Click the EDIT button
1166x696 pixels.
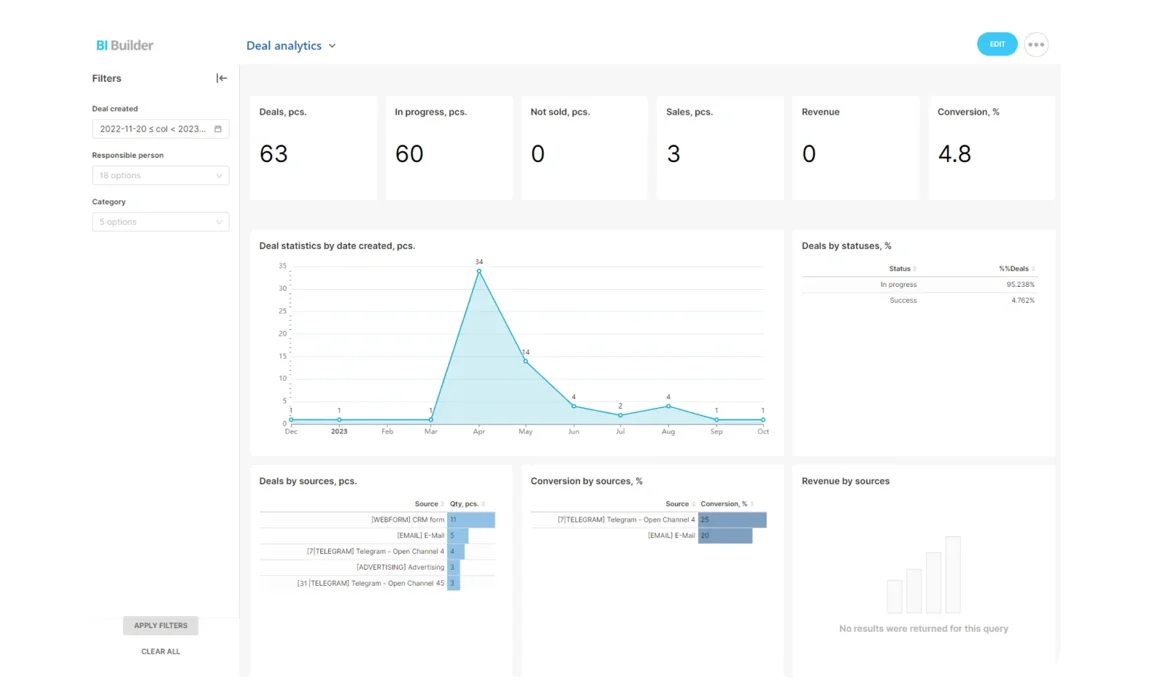pos(997,44)
